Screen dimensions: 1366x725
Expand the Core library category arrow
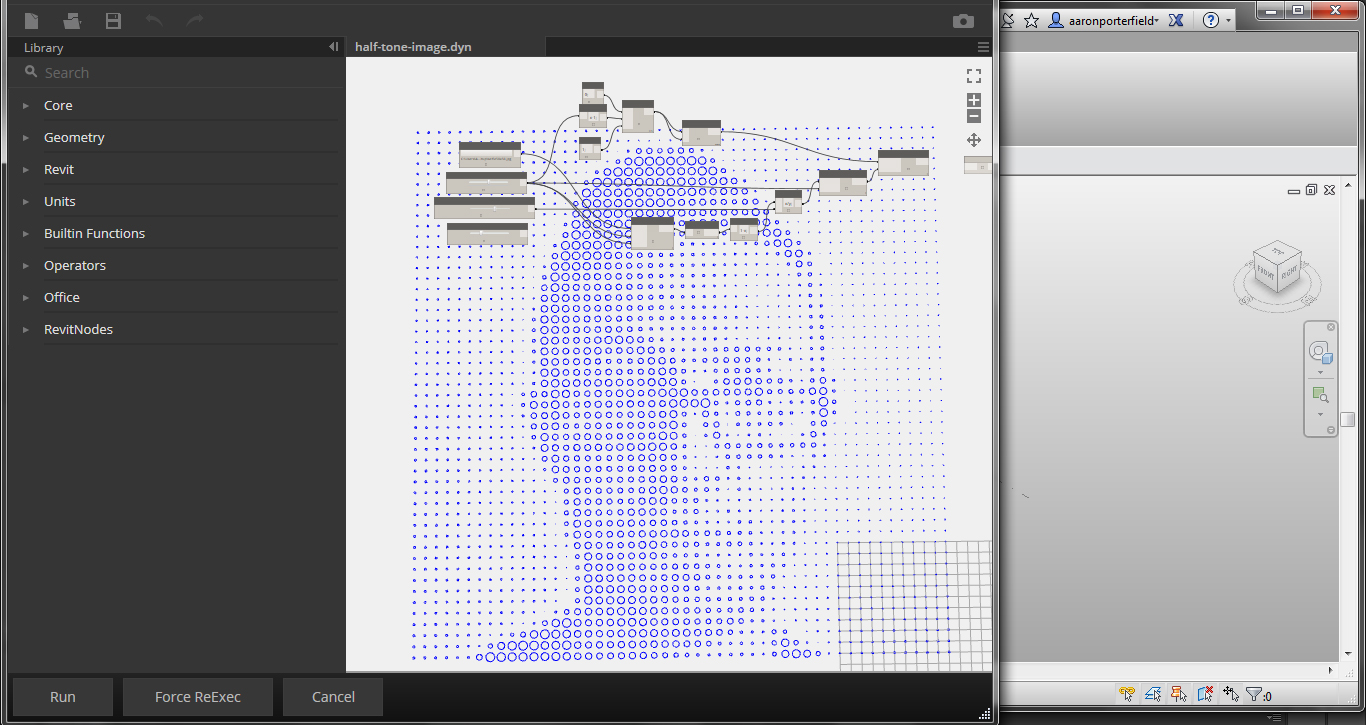[x=26, y=105]
